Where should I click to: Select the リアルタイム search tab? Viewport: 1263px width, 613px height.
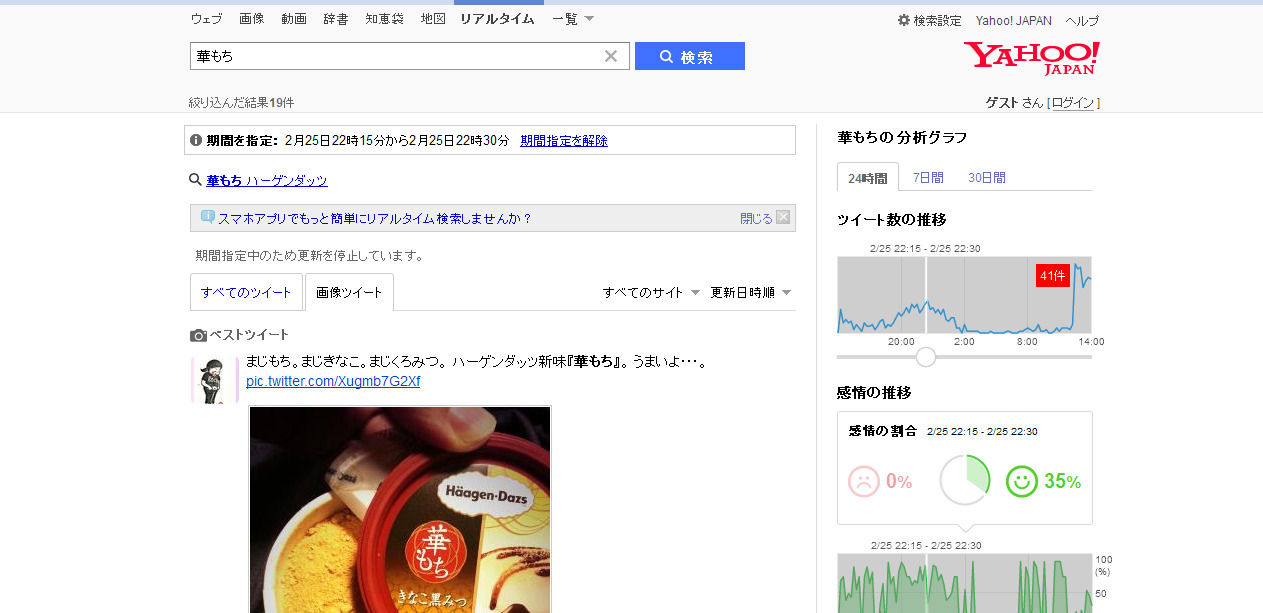click(x=497, y=18)
